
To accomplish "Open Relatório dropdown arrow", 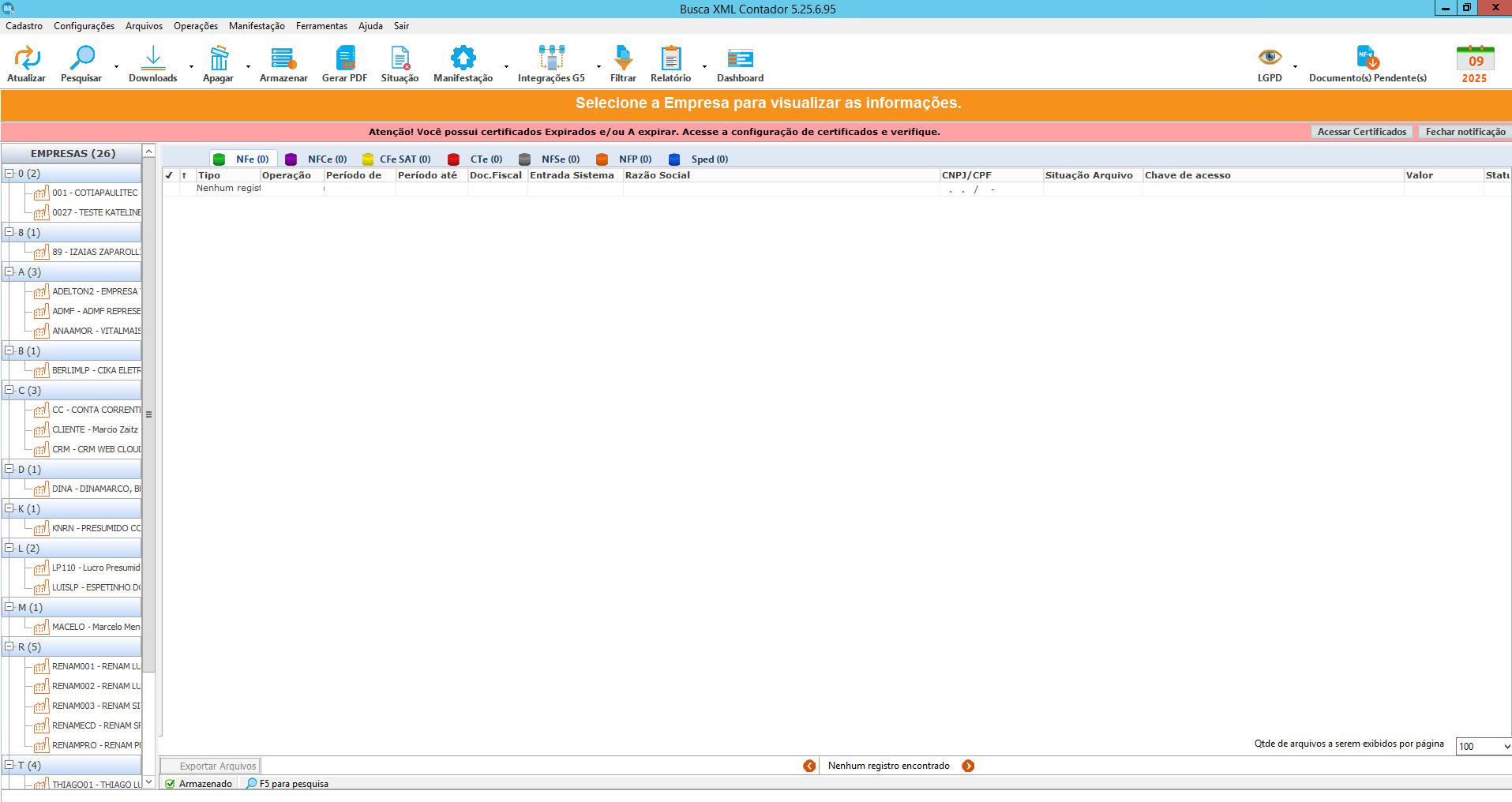I will pyautogui.click(x=705, y=66).
